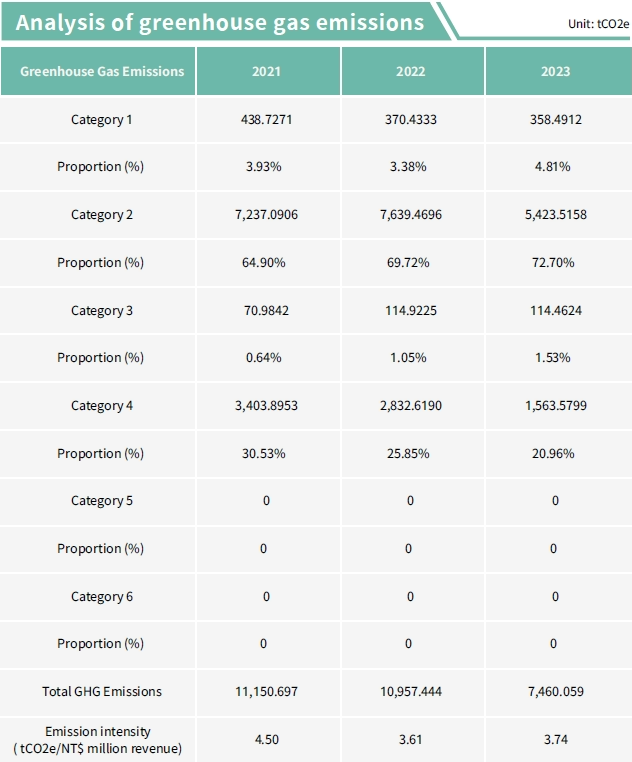
Task: Select the 25.85% proportion cell
Action: click(411, 453)
